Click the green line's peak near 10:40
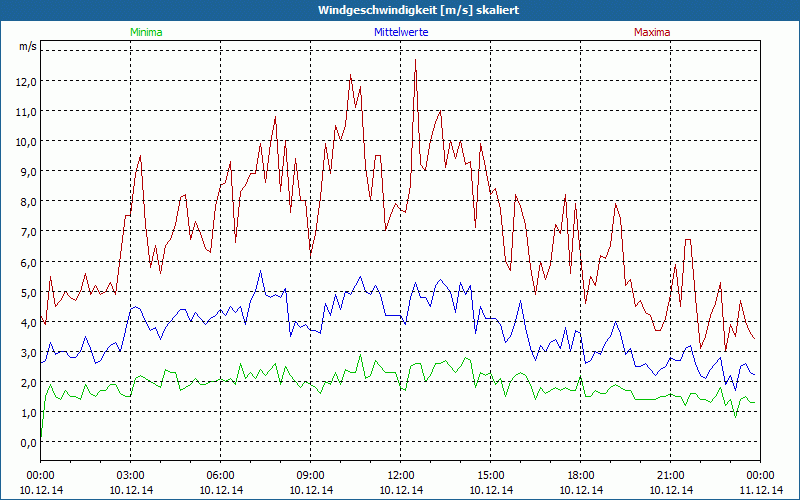This screenshot has width=800, height=500. (x=360, y=355)
